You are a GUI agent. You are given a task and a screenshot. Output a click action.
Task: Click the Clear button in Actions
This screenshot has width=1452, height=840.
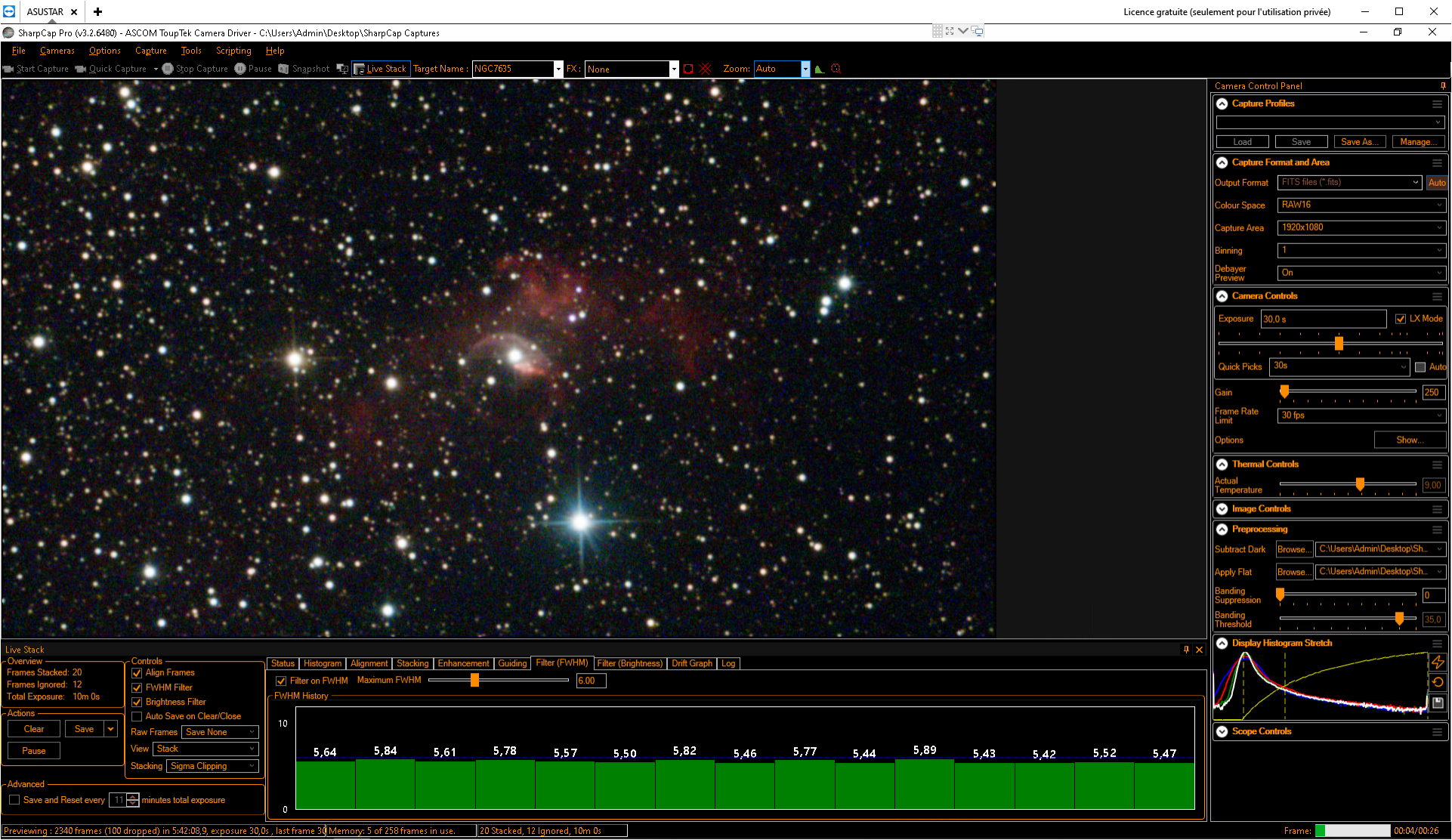[34, 729]
